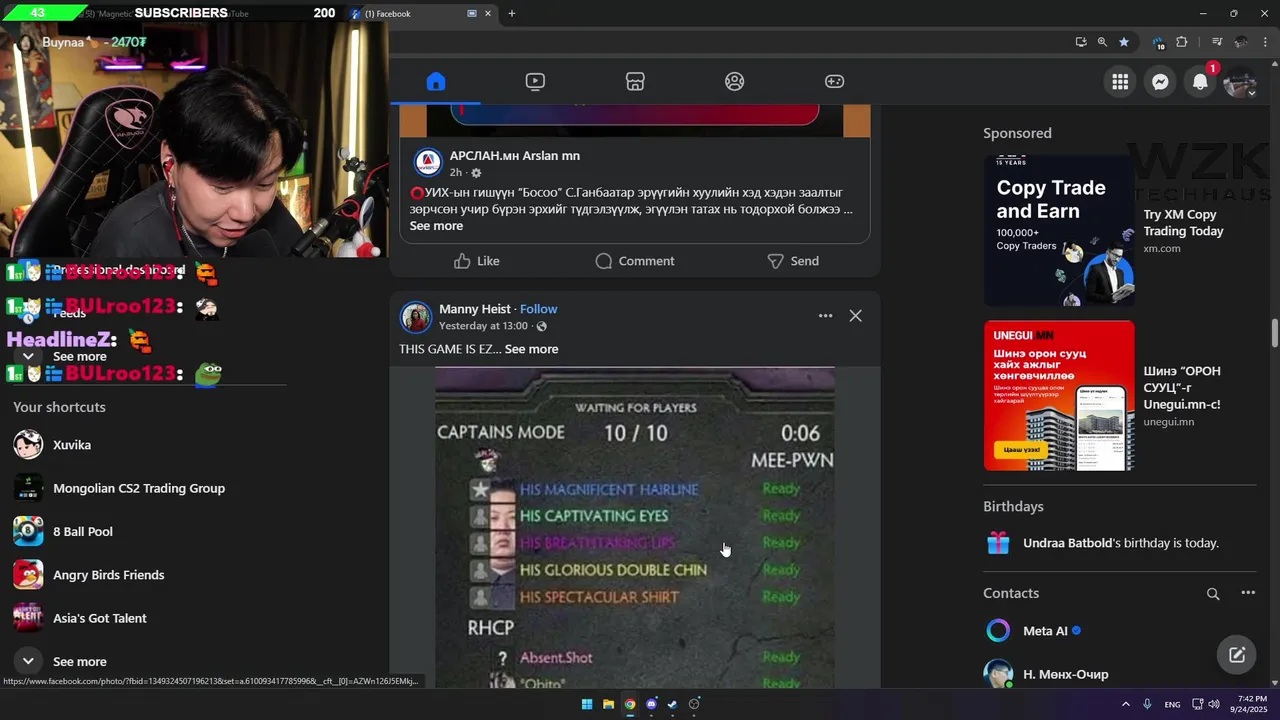Comment on the Arslan mn post

[x=635, y=261]
